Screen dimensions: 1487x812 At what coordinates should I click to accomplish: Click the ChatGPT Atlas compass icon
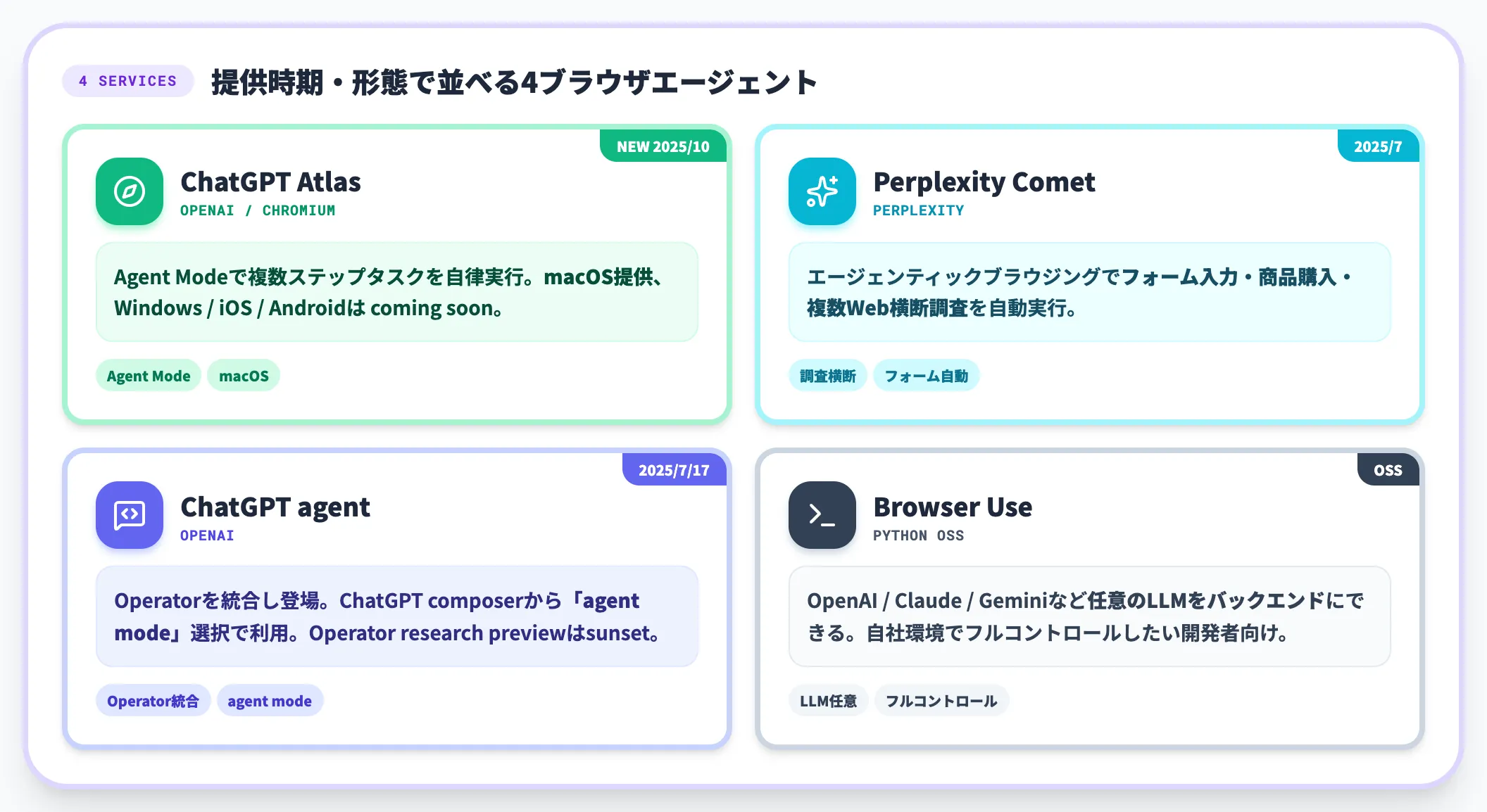[x=130, y=191]
